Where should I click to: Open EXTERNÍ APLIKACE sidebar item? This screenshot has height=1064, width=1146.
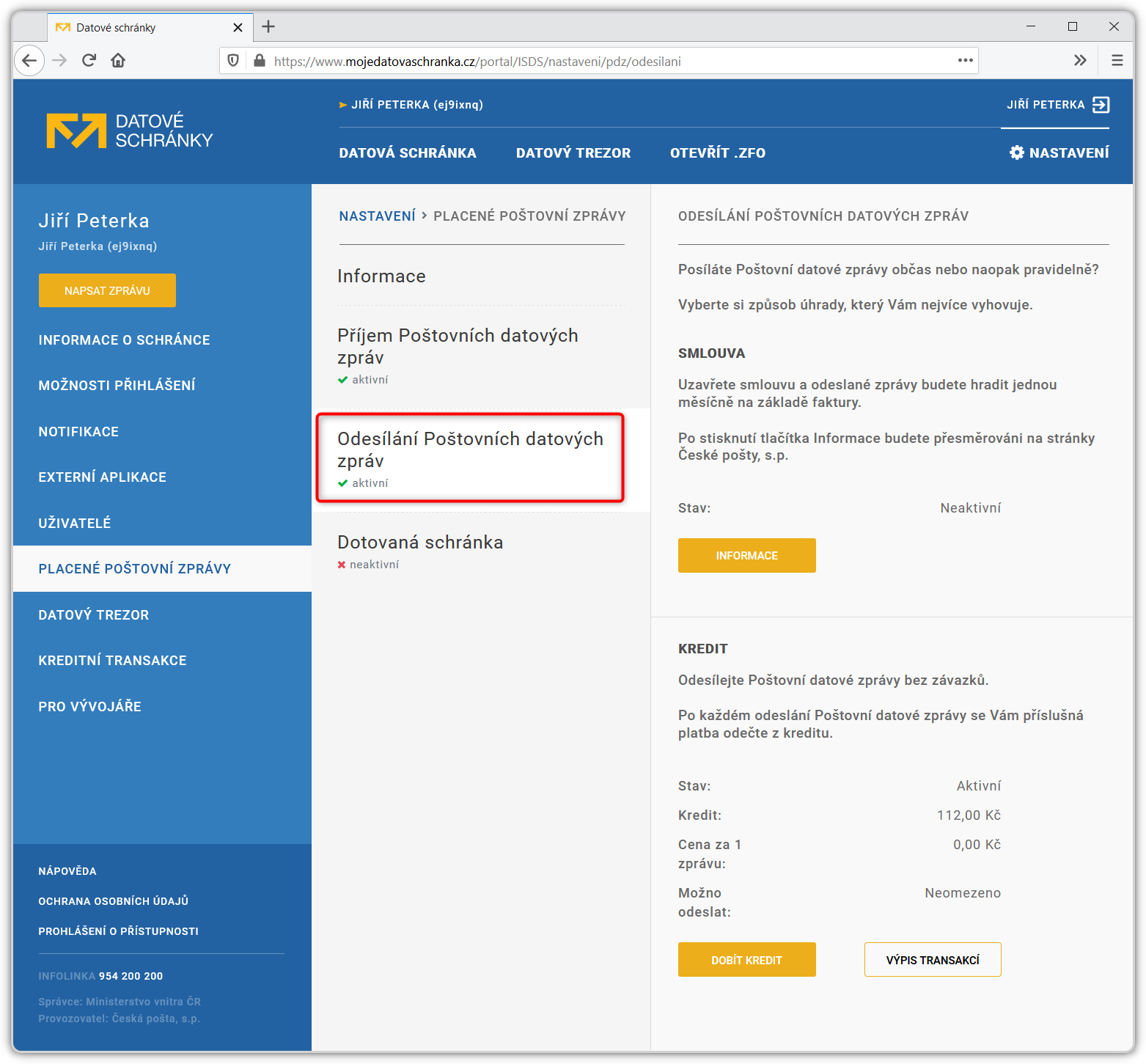102,477
